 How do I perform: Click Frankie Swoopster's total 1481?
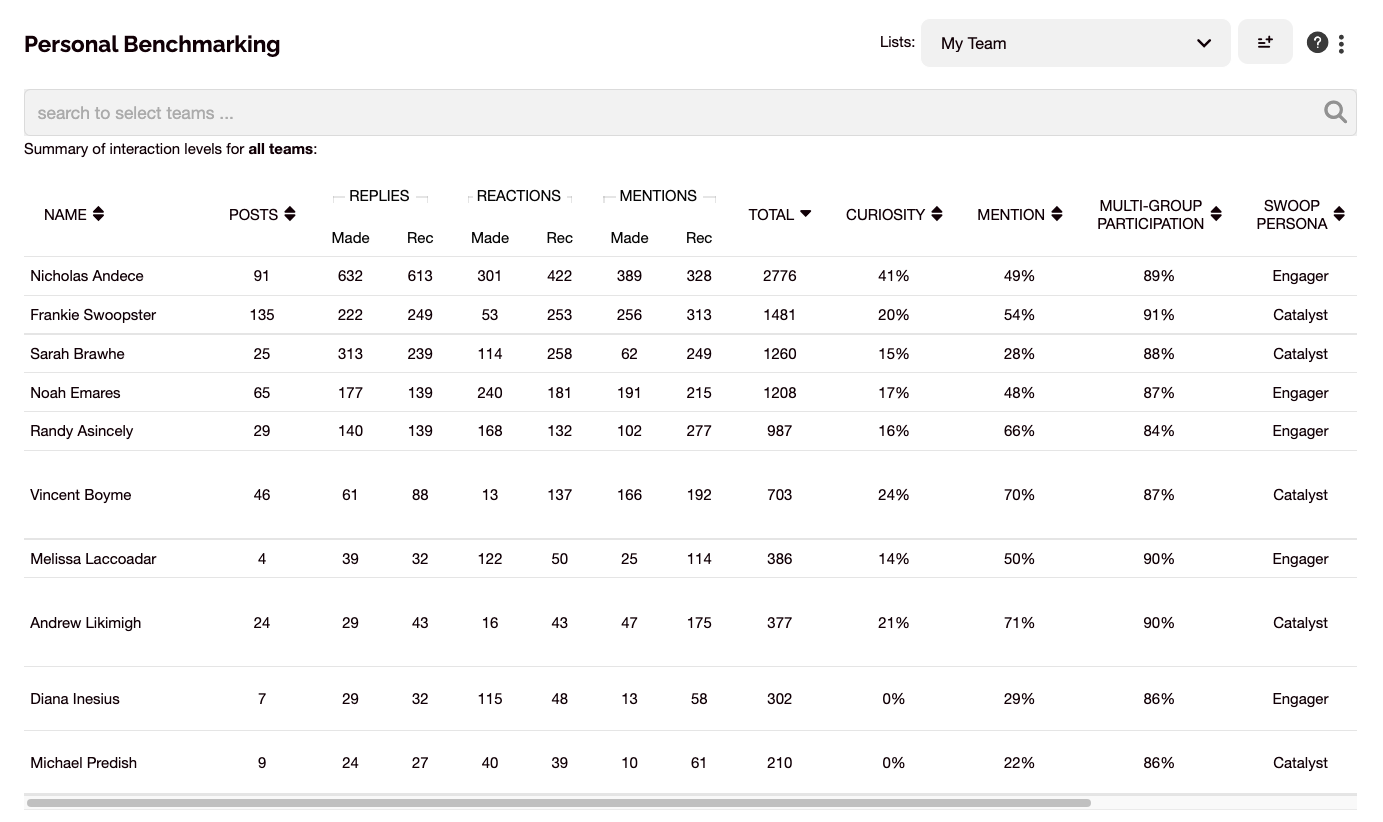(780, 315)
